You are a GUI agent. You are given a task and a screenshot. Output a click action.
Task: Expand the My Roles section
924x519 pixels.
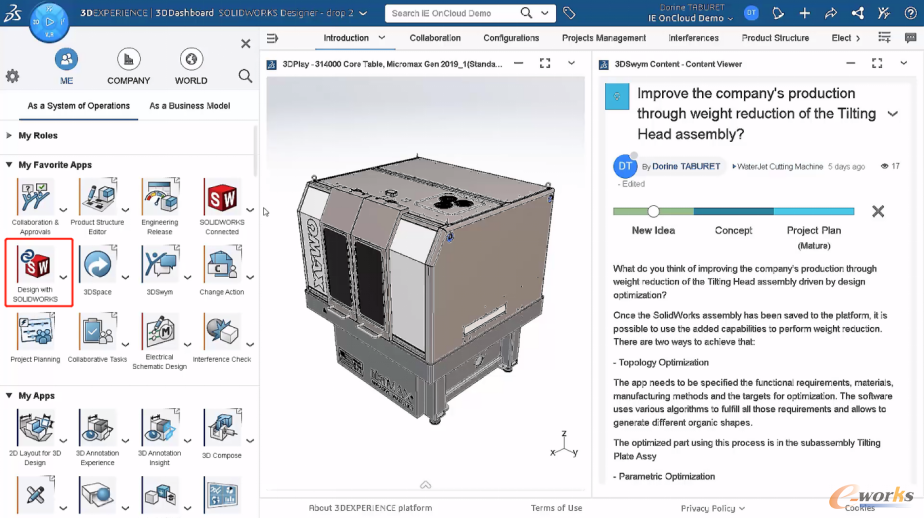[x=9, y=135]
